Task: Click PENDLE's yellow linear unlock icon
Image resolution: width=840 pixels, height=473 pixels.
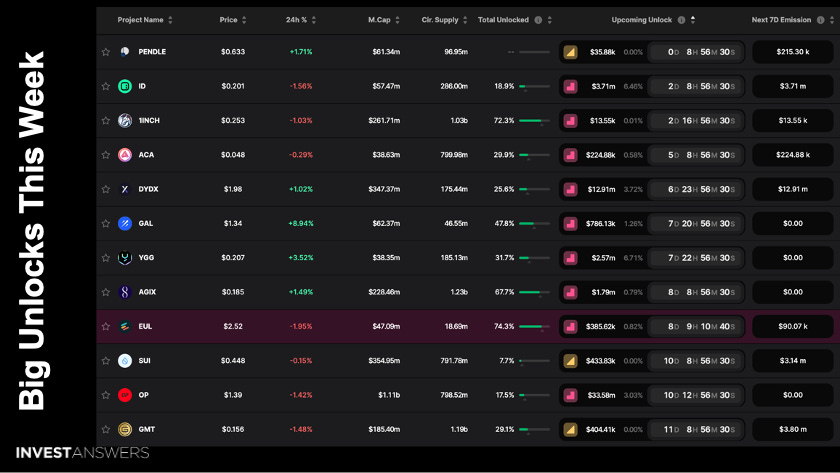Action: [x=571, y=52]
